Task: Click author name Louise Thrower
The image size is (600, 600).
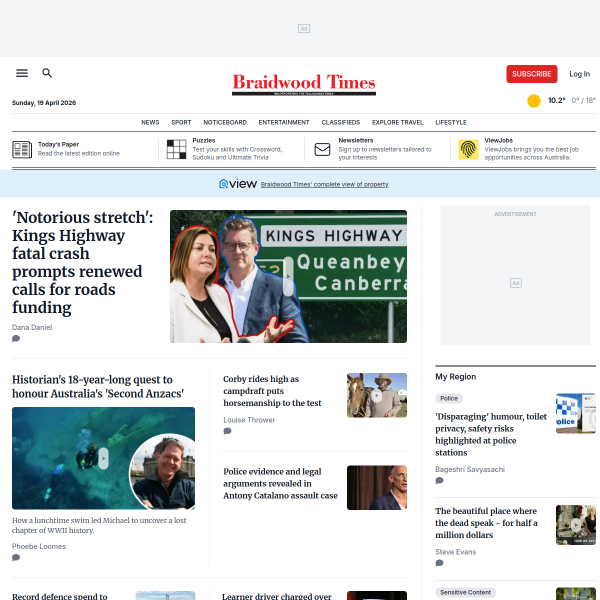Action: pyautogui.click(x=249, y=420)
